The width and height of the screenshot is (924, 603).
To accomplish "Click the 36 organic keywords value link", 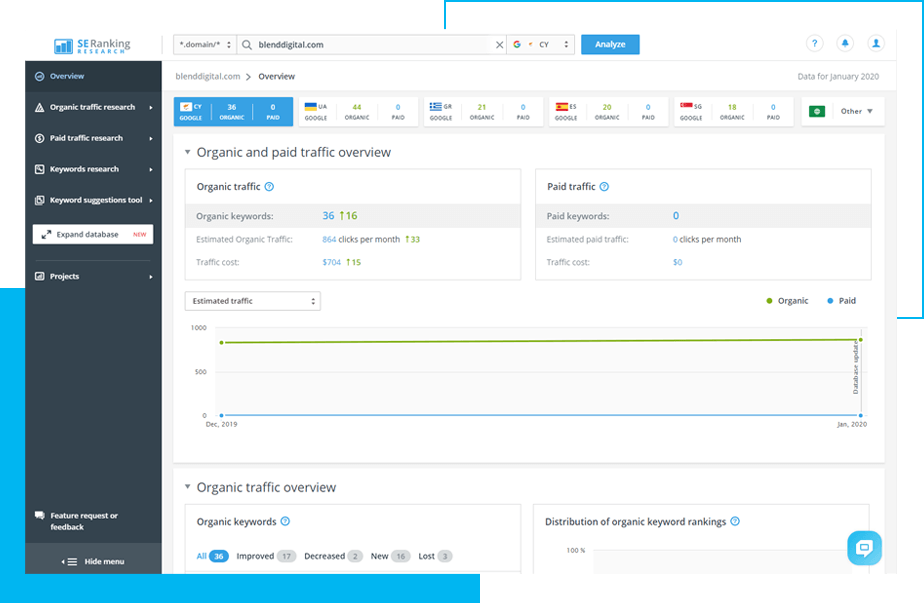I will [x=328, y=216].
